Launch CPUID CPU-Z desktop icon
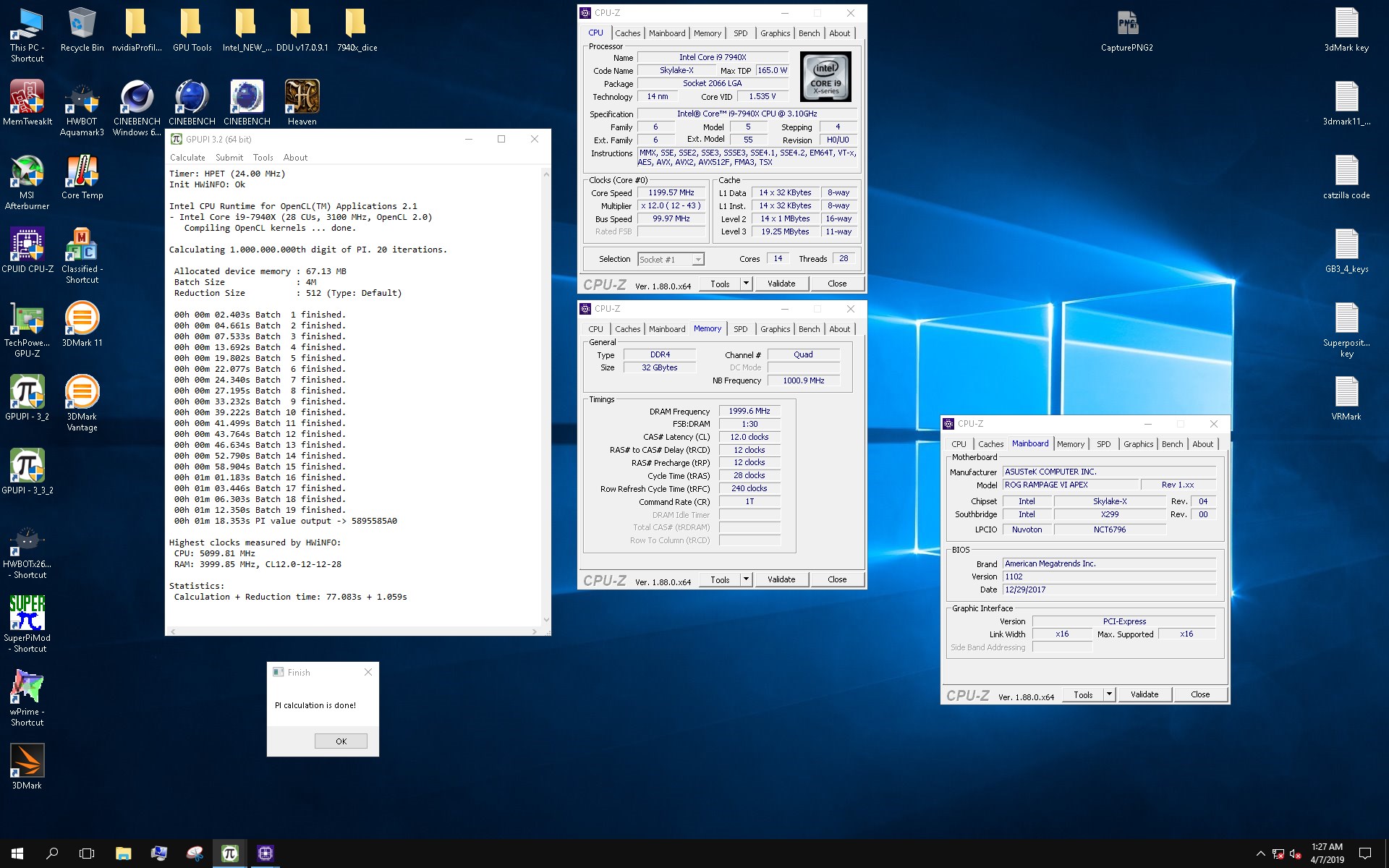Screen dimensions: 1389x868 [27, 251]
